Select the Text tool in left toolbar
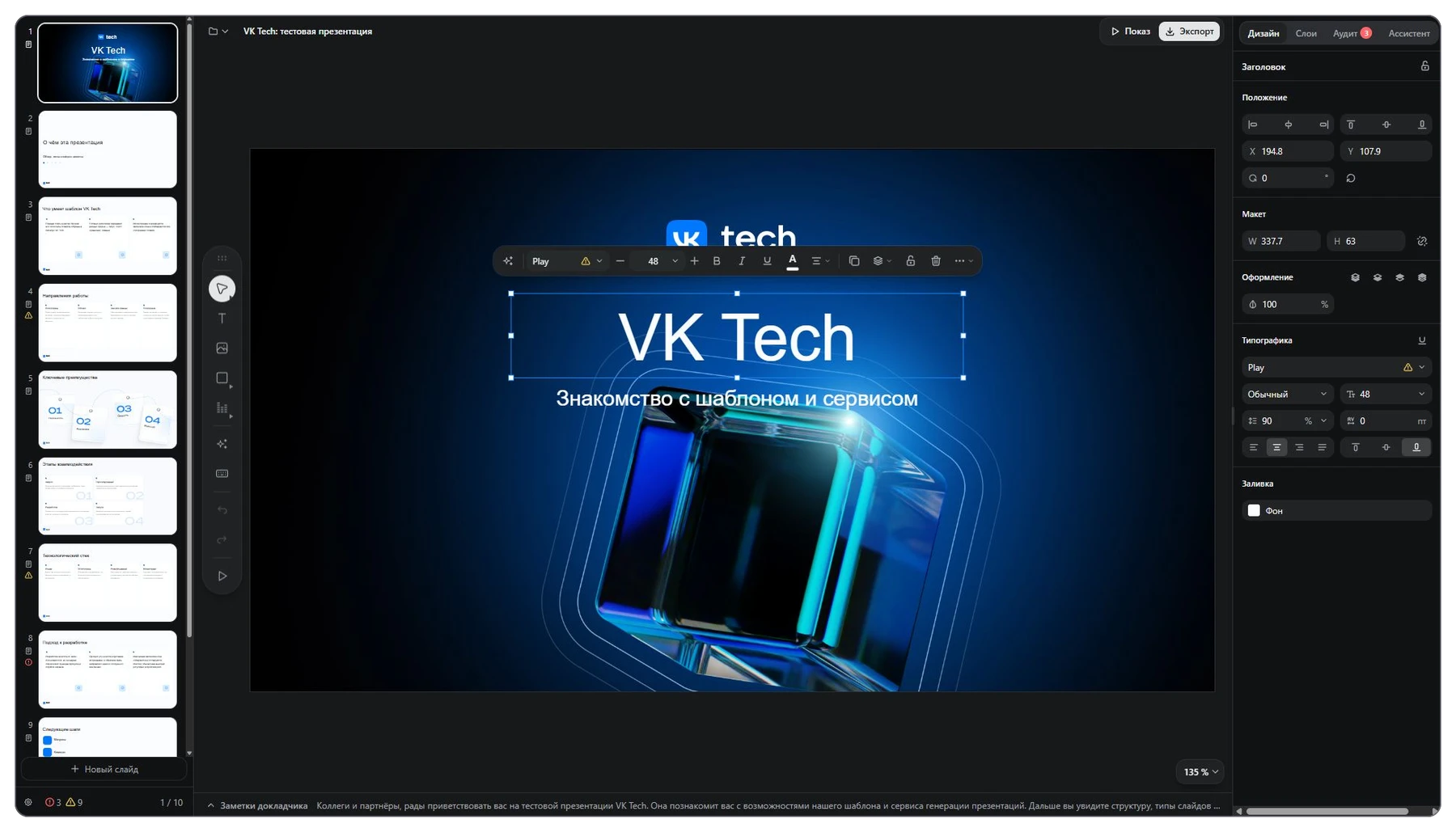This screenshot has width=1456, height=832. pos(222,319)
